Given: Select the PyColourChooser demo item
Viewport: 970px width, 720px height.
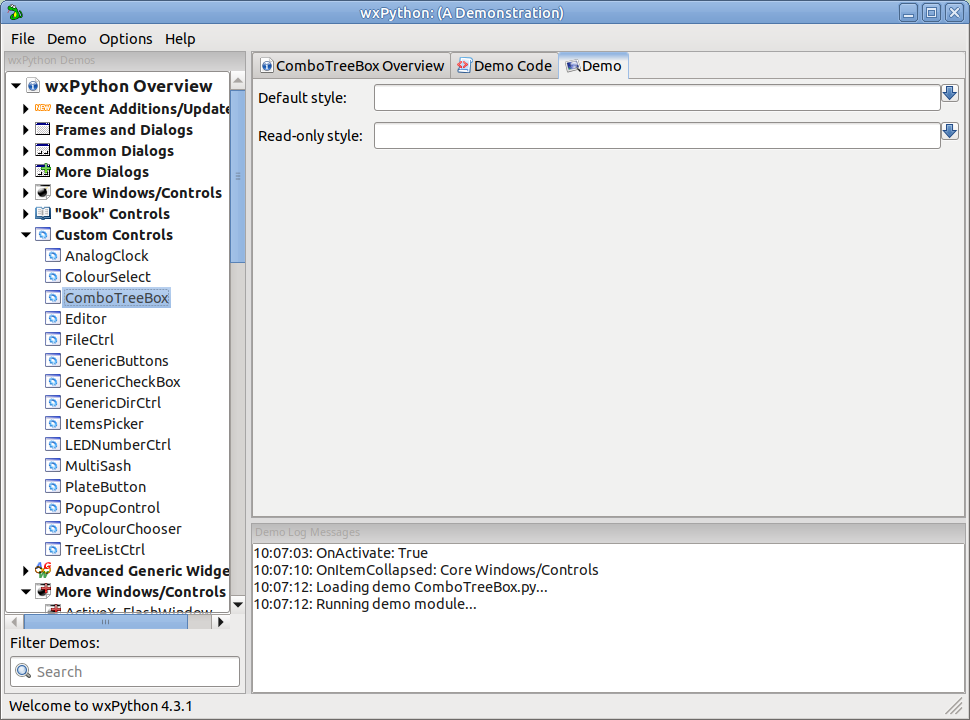Looking at the screenshot, I should [x=123, y=529].
